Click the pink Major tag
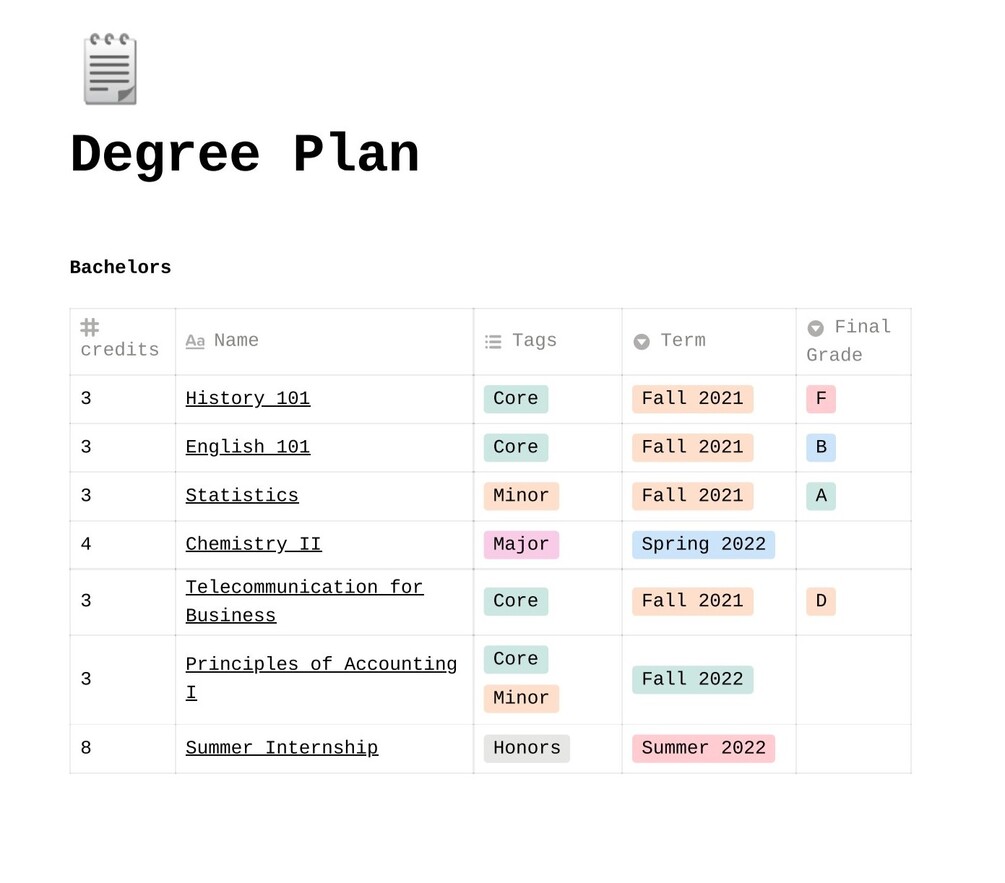 (521, 544)
